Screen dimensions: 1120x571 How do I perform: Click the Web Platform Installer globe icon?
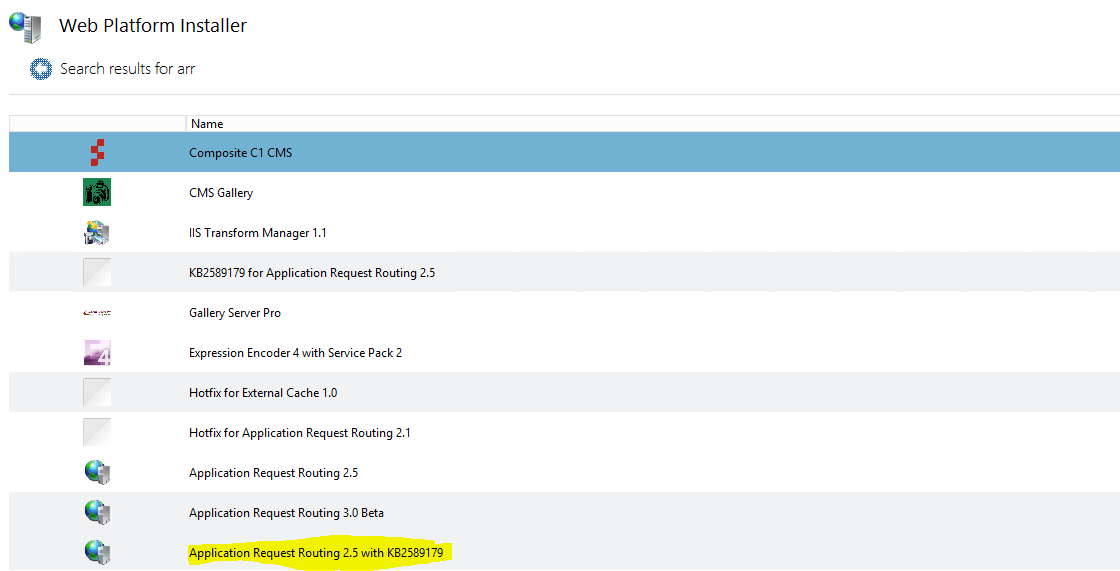pyautogui.click(x=26, y=27)
